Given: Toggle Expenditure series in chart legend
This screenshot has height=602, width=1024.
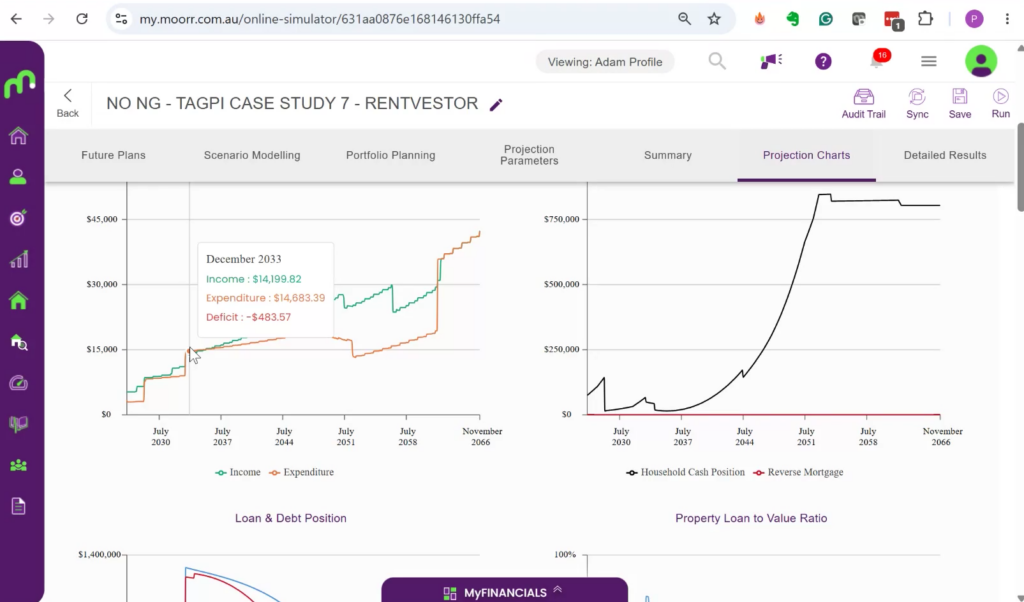Looking at the screenshot, I should click(301, 472).
